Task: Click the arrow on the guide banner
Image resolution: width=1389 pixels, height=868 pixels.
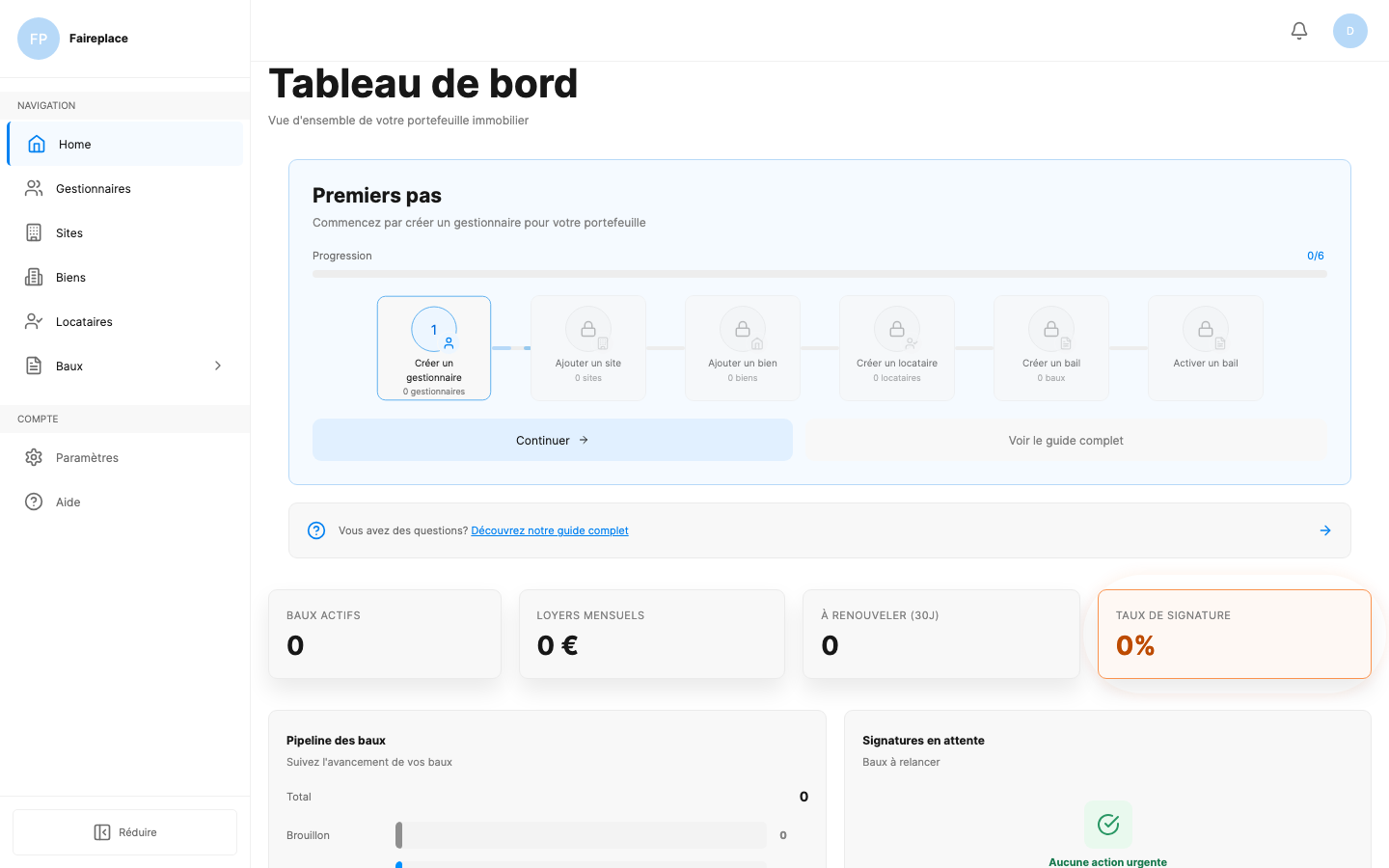Action: [1324, 529]
